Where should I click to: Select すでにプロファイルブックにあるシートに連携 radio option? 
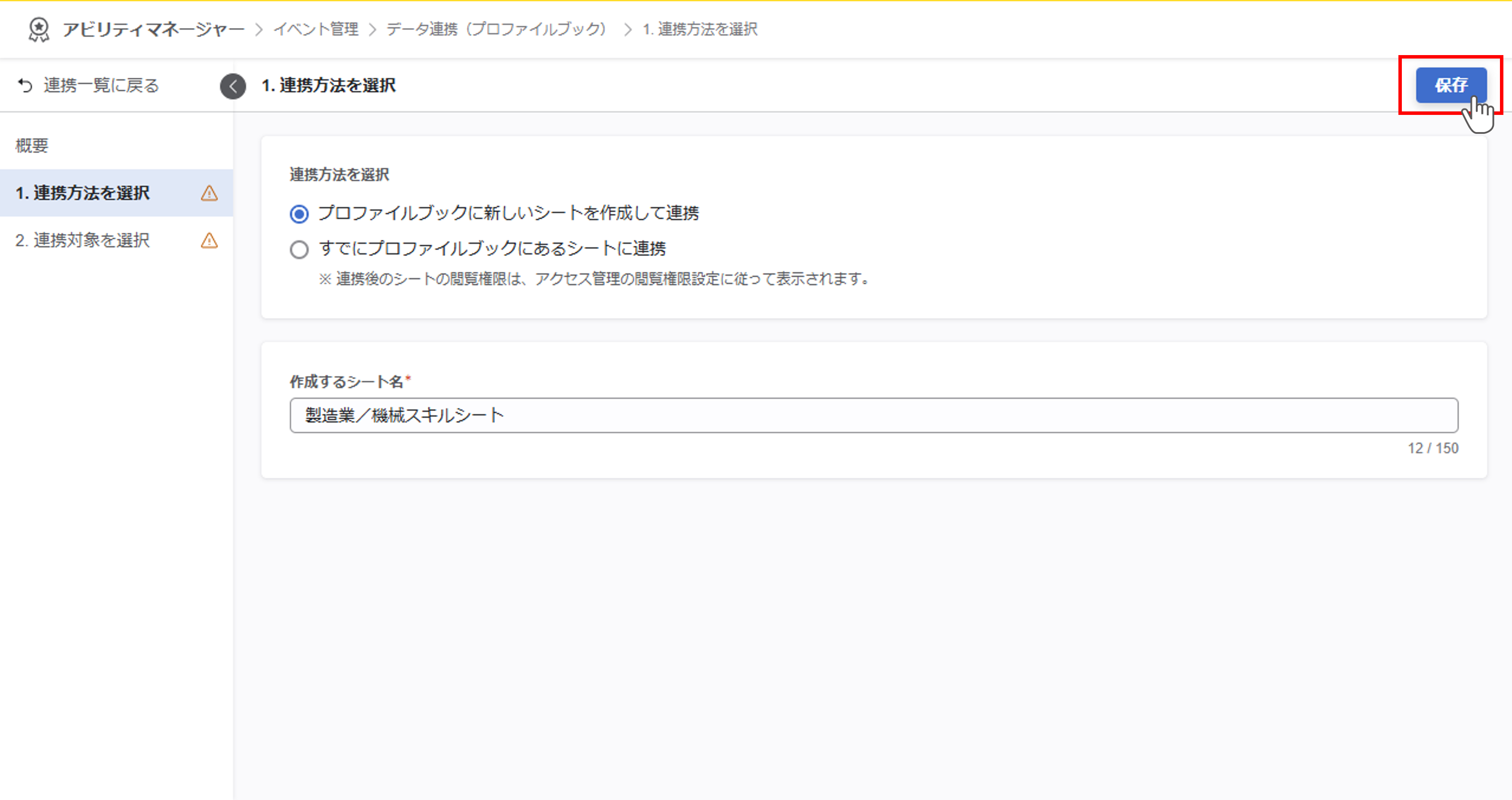point(299,250)
